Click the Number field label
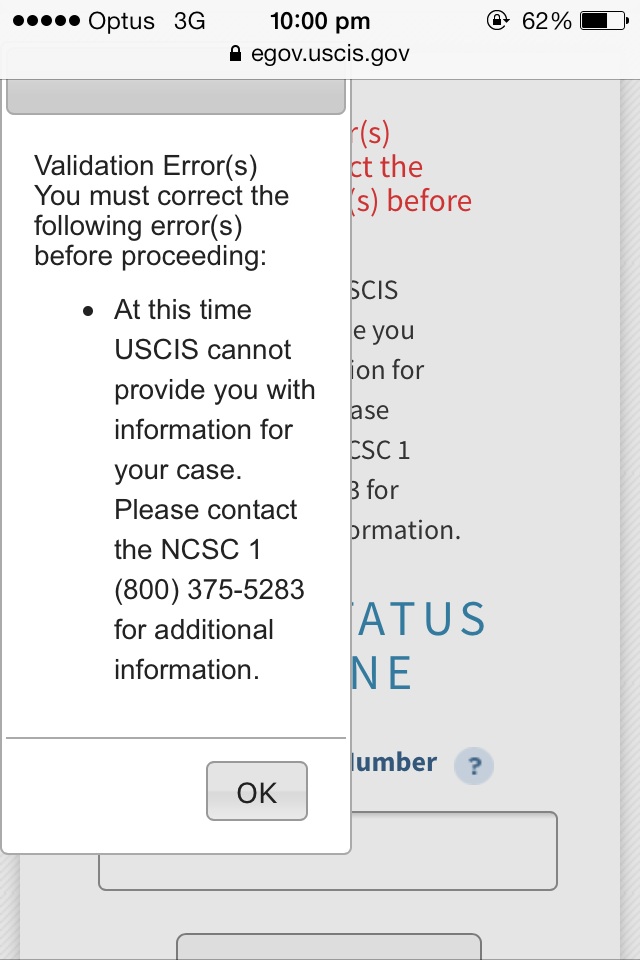The width and height of the screenshot is (640, 960). [393, 763]
